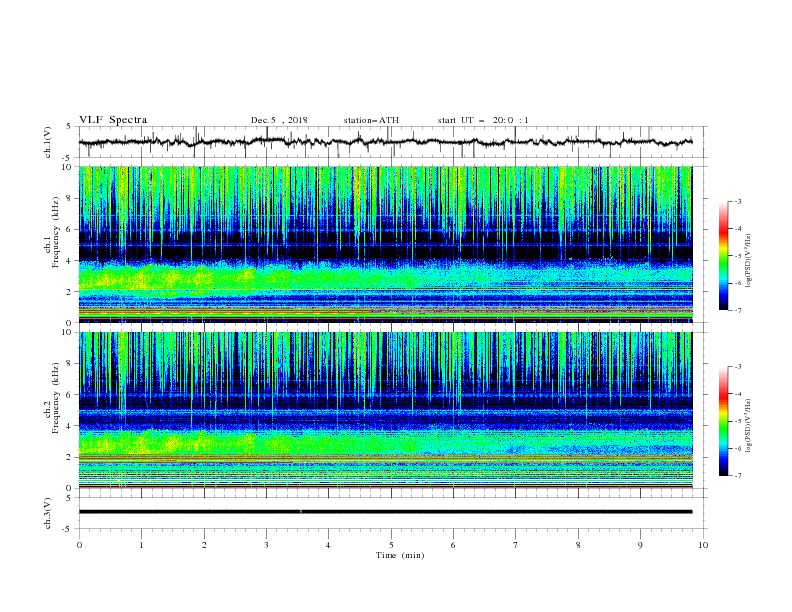Click the "3" tick on the time axis
Viewport: 792px width, 612px height.
pyautogui.click(x=266, y=545)
